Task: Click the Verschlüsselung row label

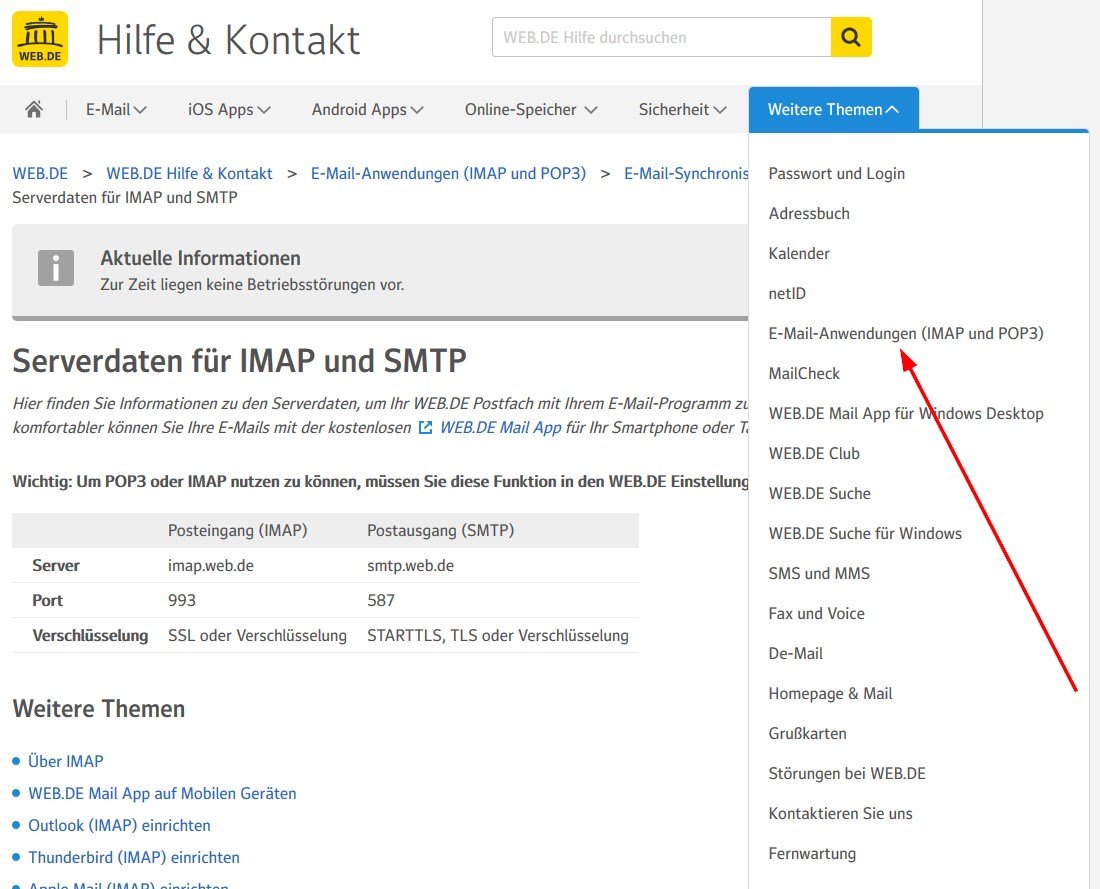Action: pos(90,636)
